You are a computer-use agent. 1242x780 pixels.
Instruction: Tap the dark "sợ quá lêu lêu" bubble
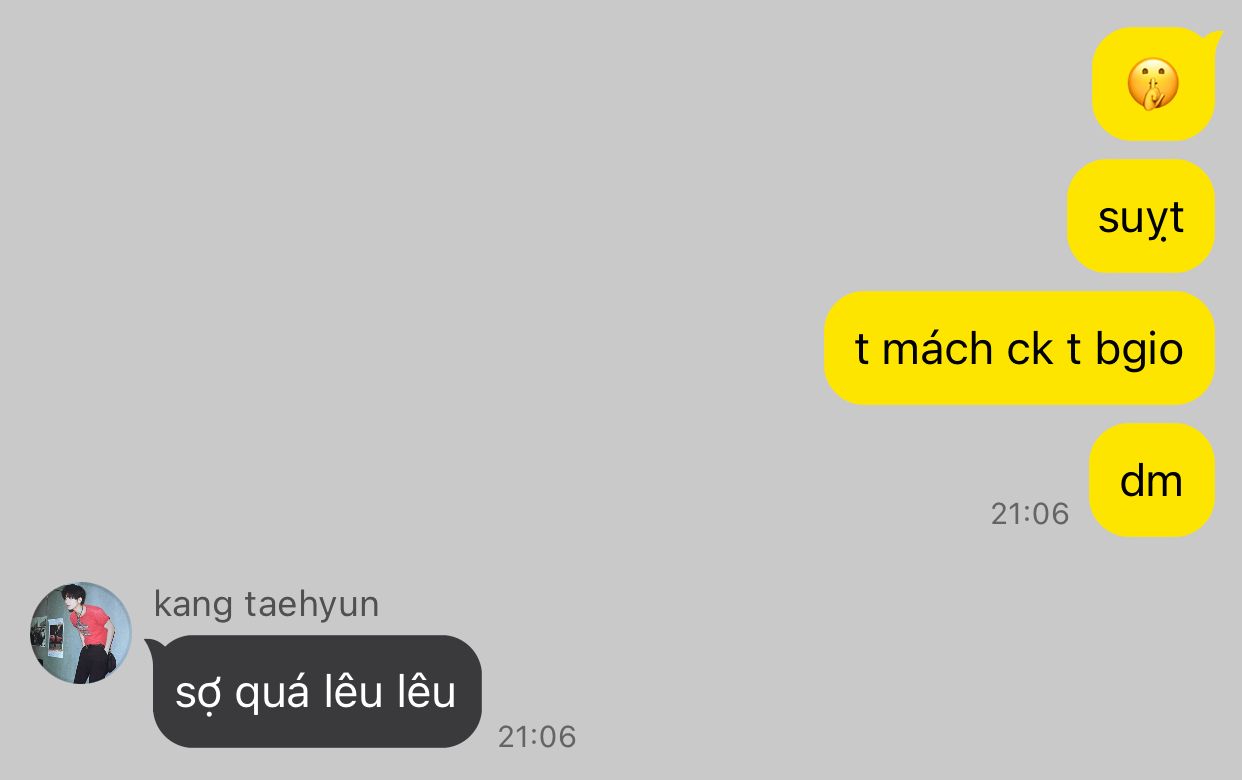coord(316,692)
